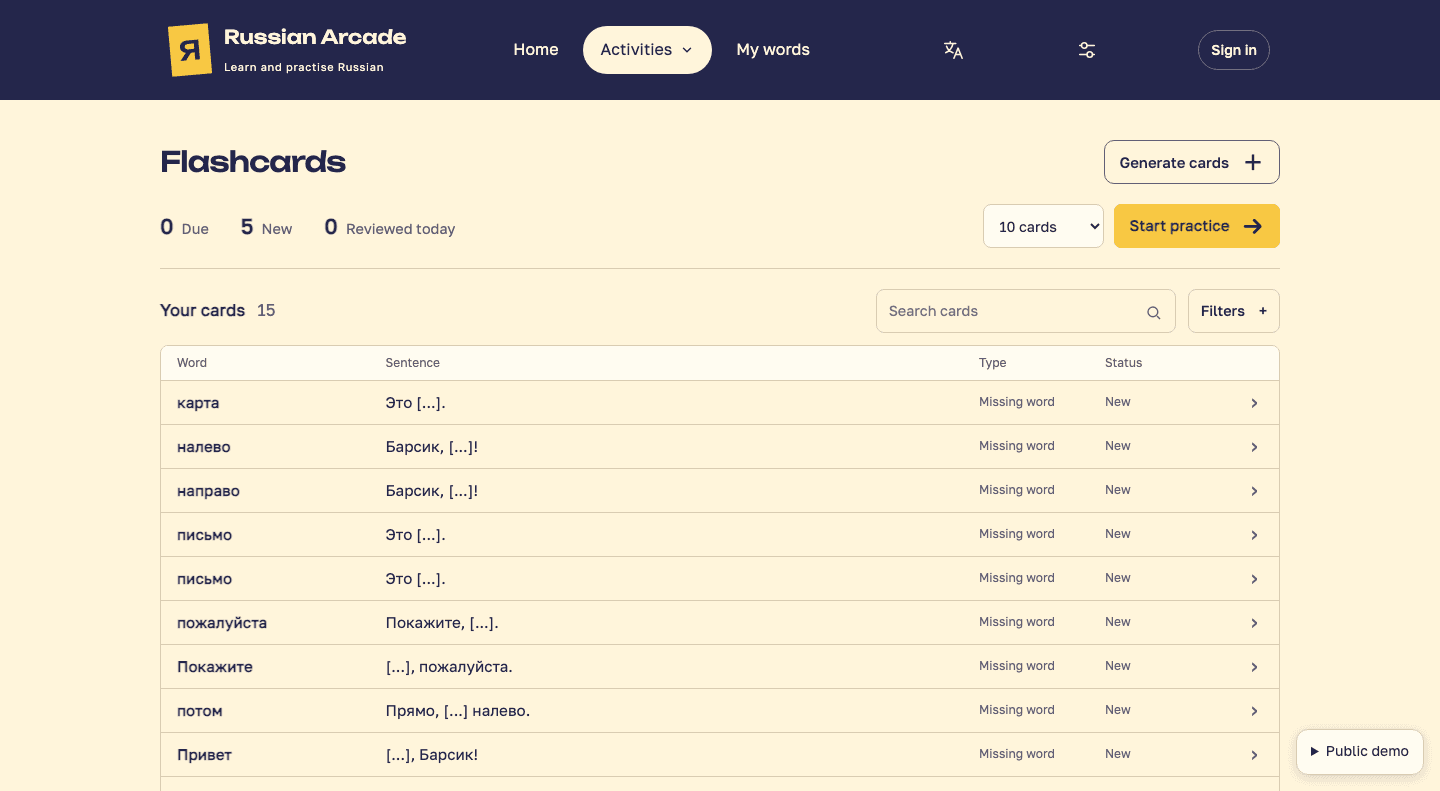Expand the карта card row chevron
1440x791 pixels.
pyautogui.click(x=1254, y=403)
